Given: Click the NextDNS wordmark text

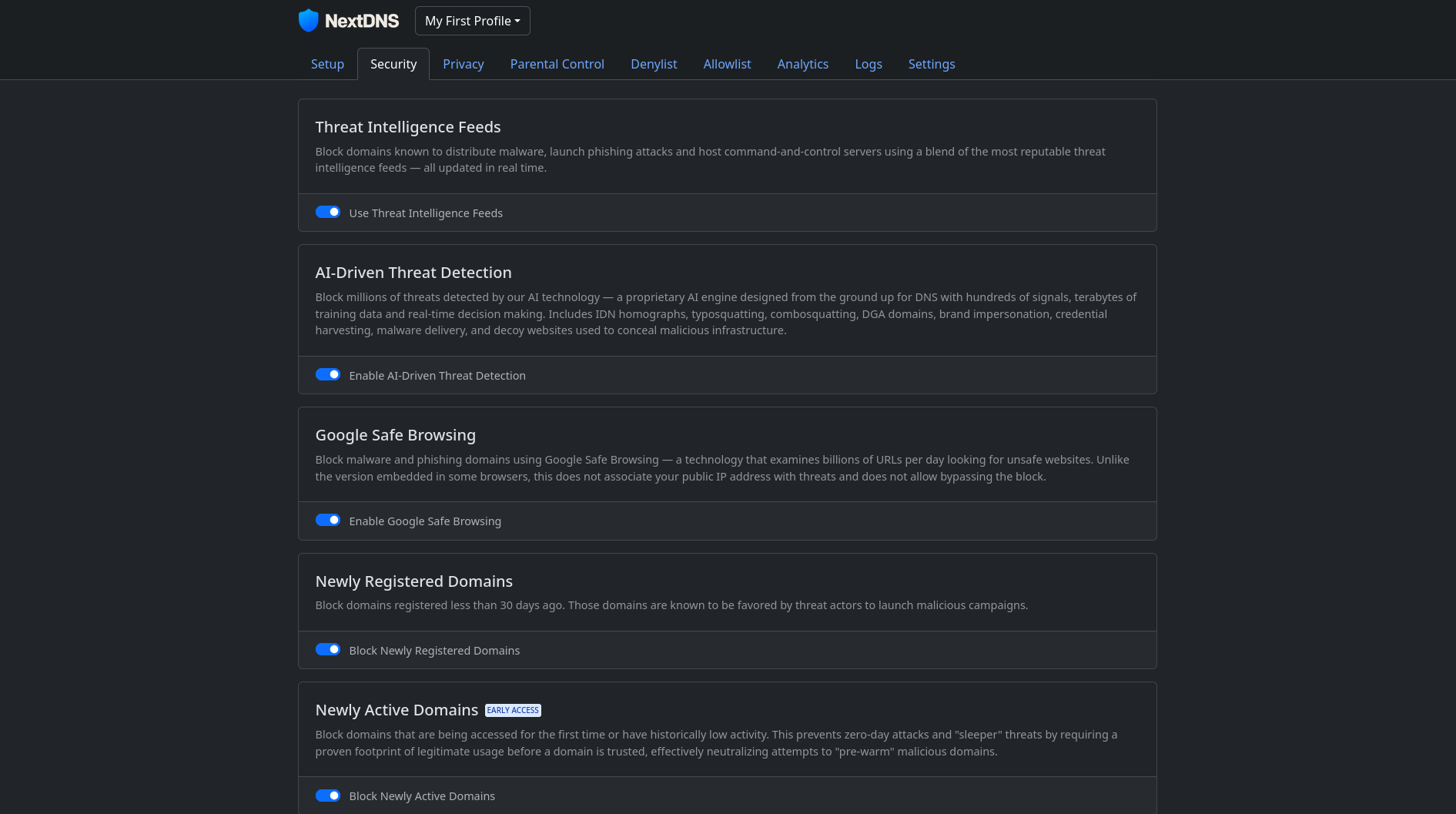Looking at the screenshot, I should tap(362, 21).
